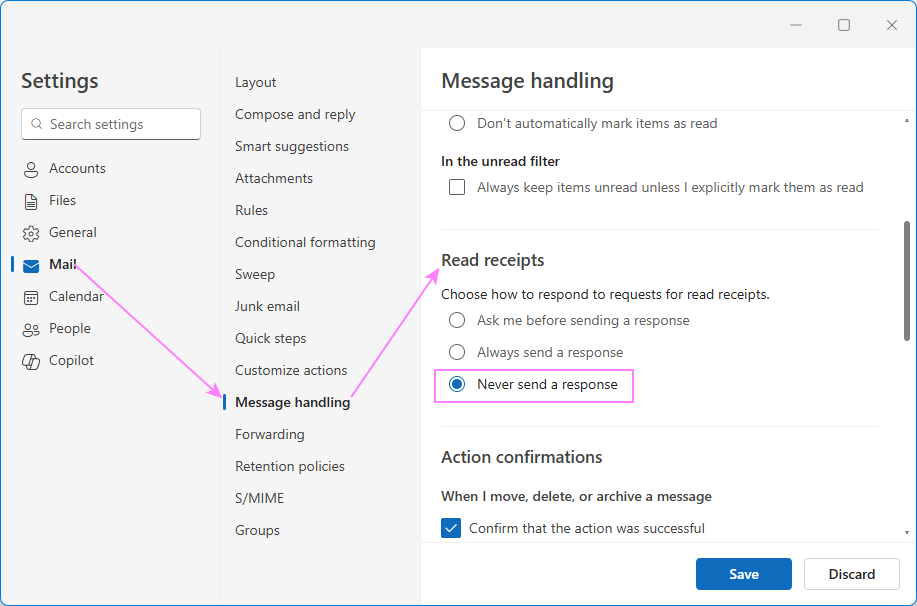Uncheck 'Confirm that the action was successful'

tap(451, 528)
